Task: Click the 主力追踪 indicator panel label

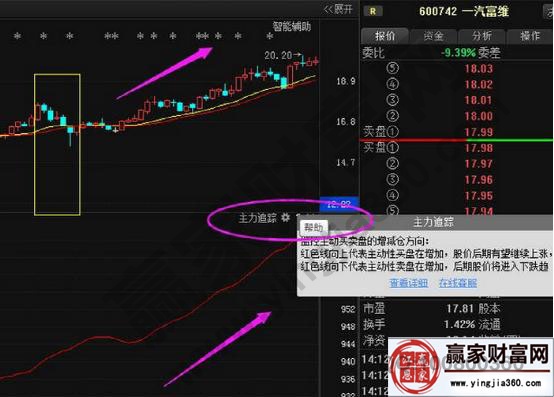Action: pyautogui.click(x=258, y=218)
